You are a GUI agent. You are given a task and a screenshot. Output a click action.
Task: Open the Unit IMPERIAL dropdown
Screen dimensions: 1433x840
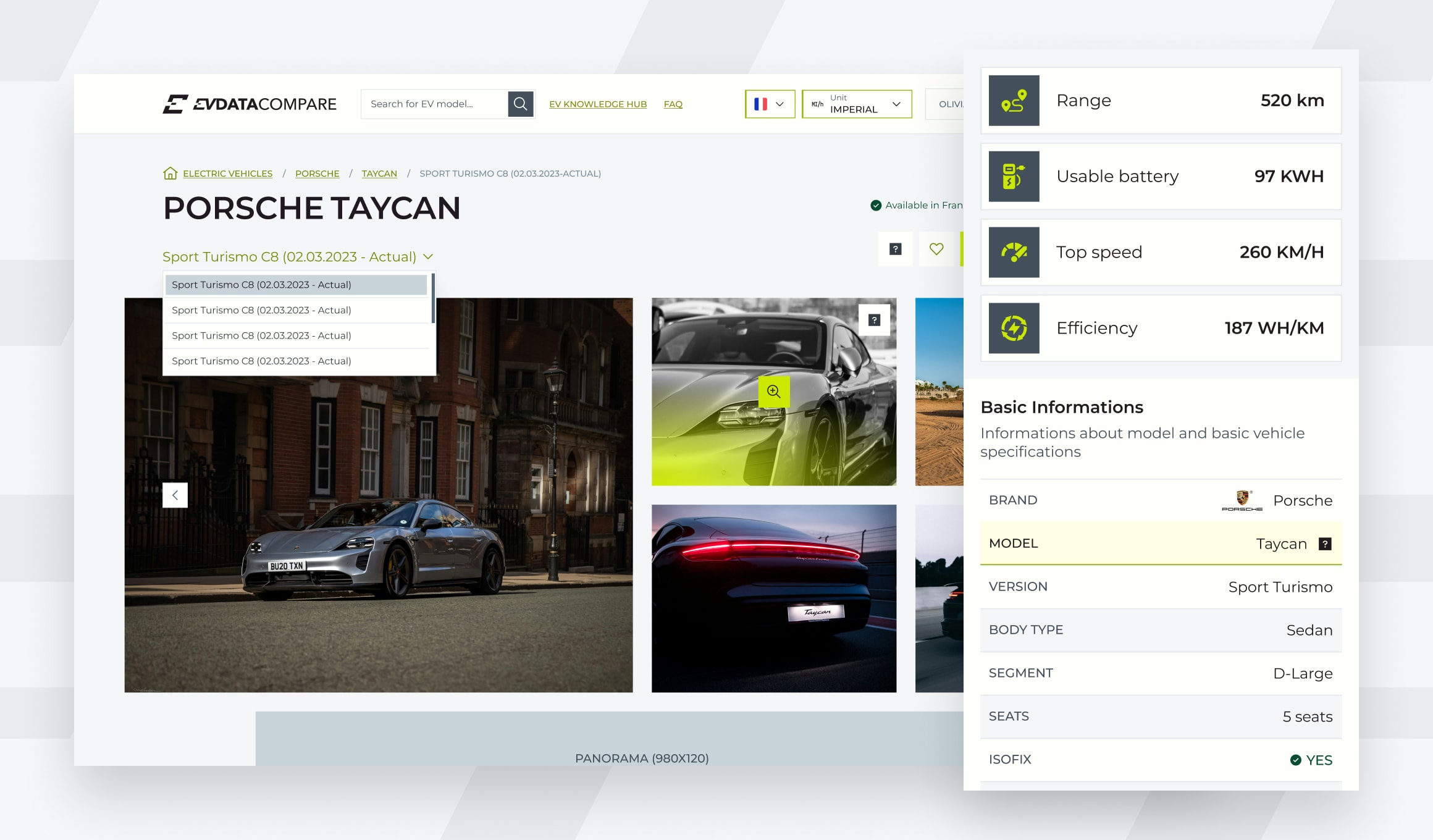click(857, 104)
